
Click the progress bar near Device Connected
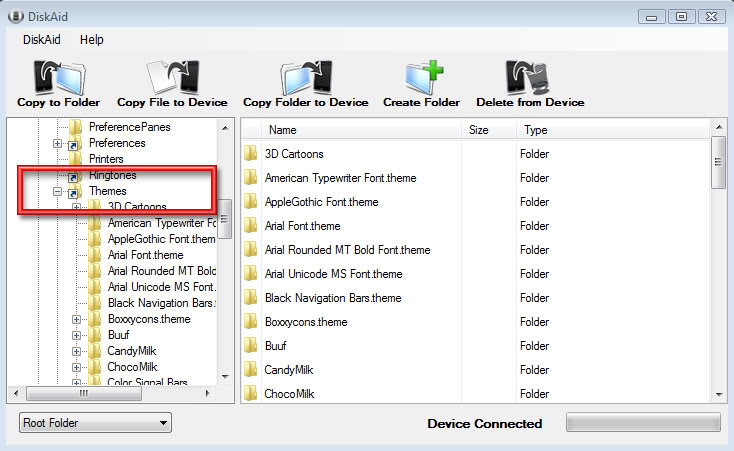(x=643, y=422)
